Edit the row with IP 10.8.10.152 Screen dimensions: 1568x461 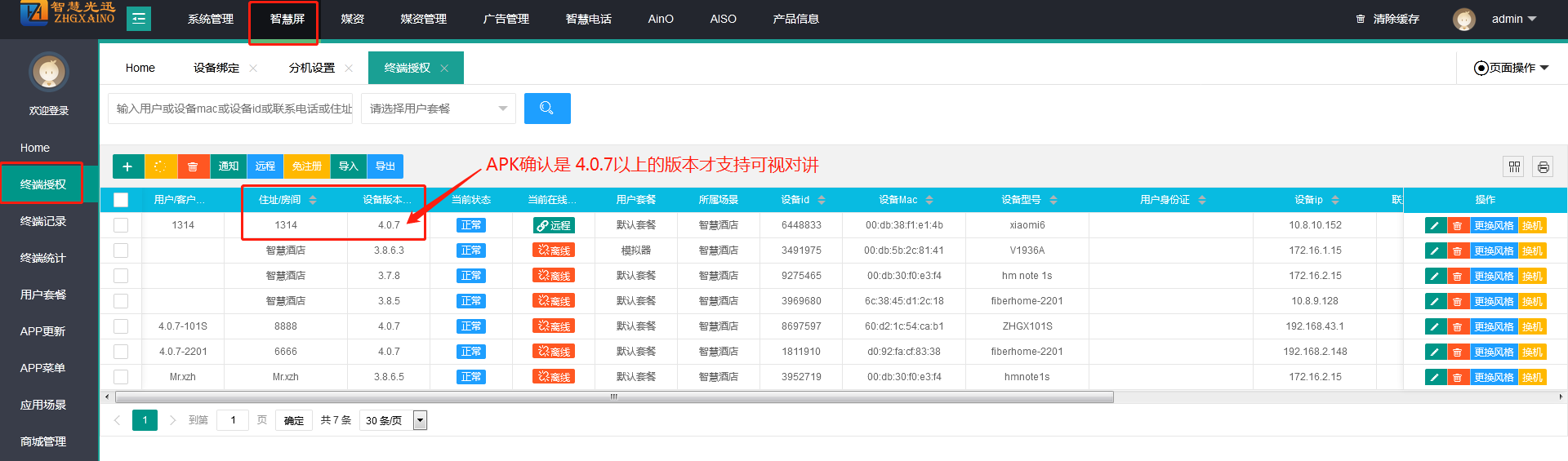1435,226
